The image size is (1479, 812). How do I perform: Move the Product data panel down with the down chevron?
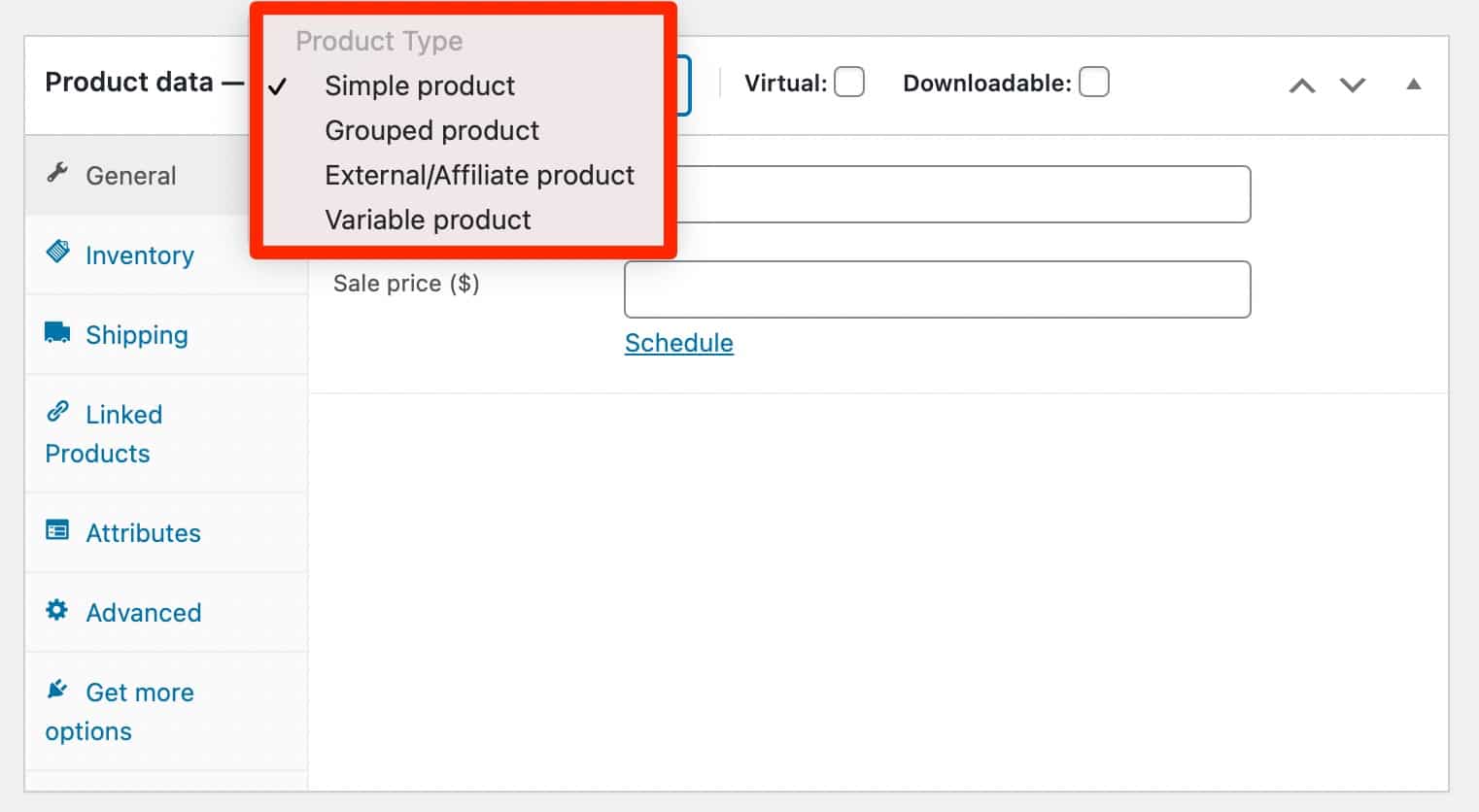pyautogui.click(x=1352, y=85)
